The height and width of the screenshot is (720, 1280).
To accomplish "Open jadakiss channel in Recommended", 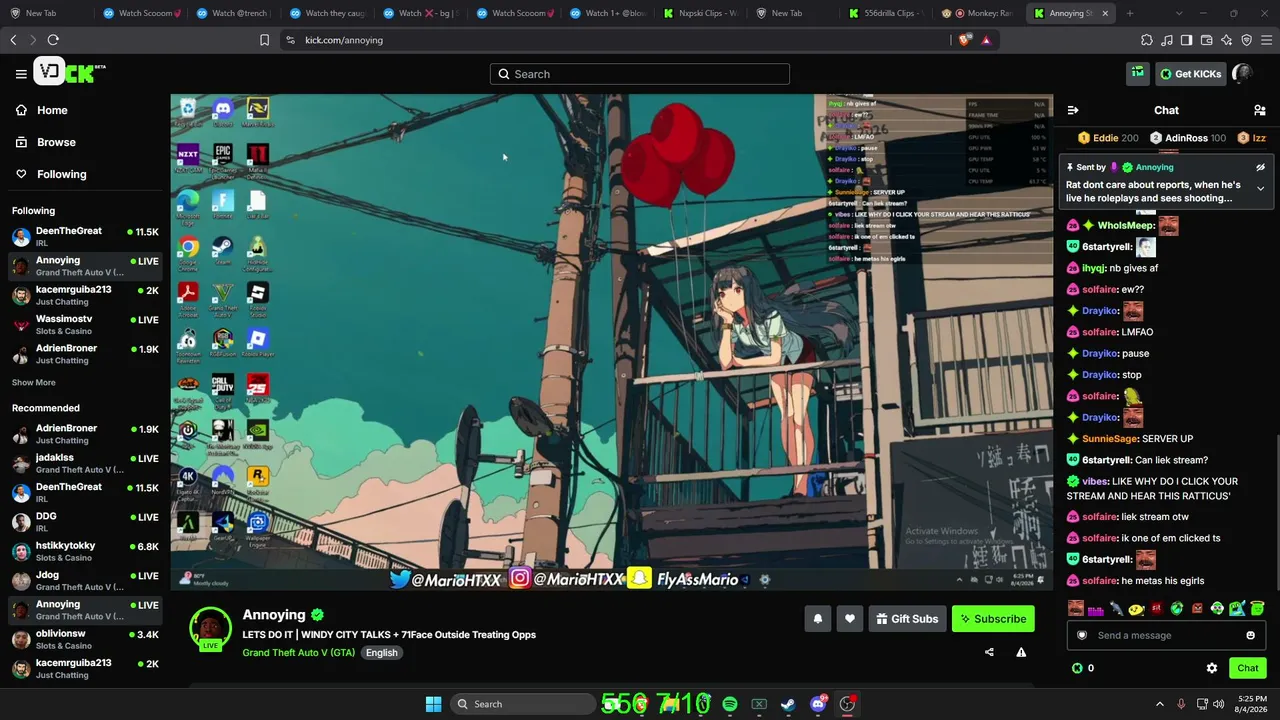I will [x=85, y=463].
